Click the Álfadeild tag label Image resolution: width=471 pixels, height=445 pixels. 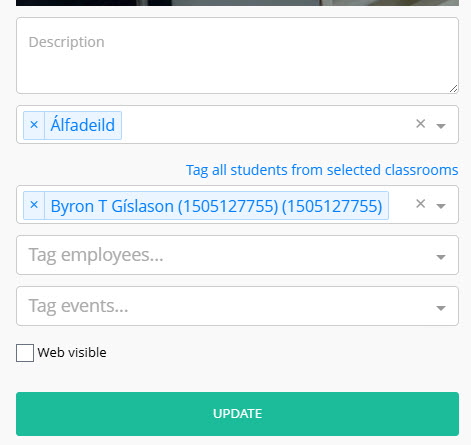[83, 125]
